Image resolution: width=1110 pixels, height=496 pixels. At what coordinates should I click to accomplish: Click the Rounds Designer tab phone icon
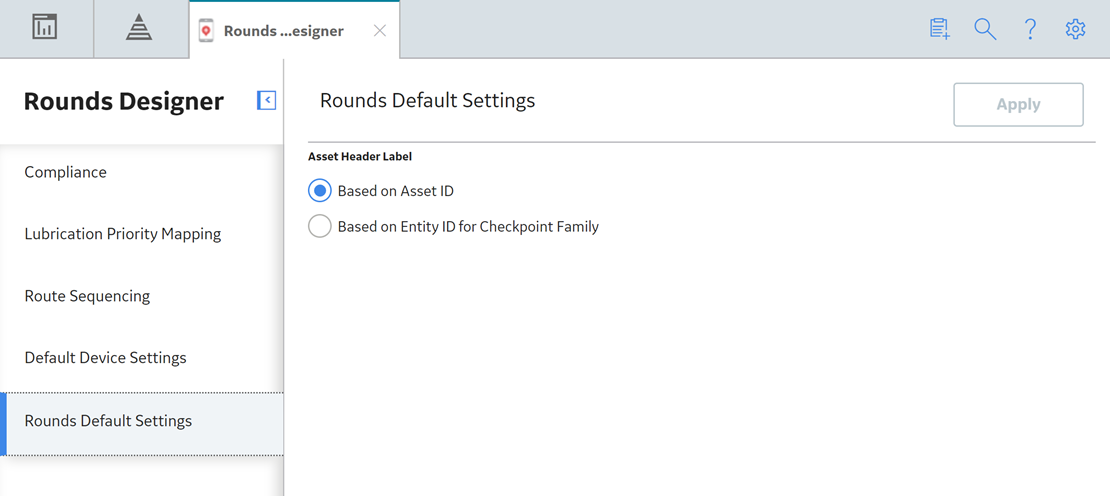point(206,30)
